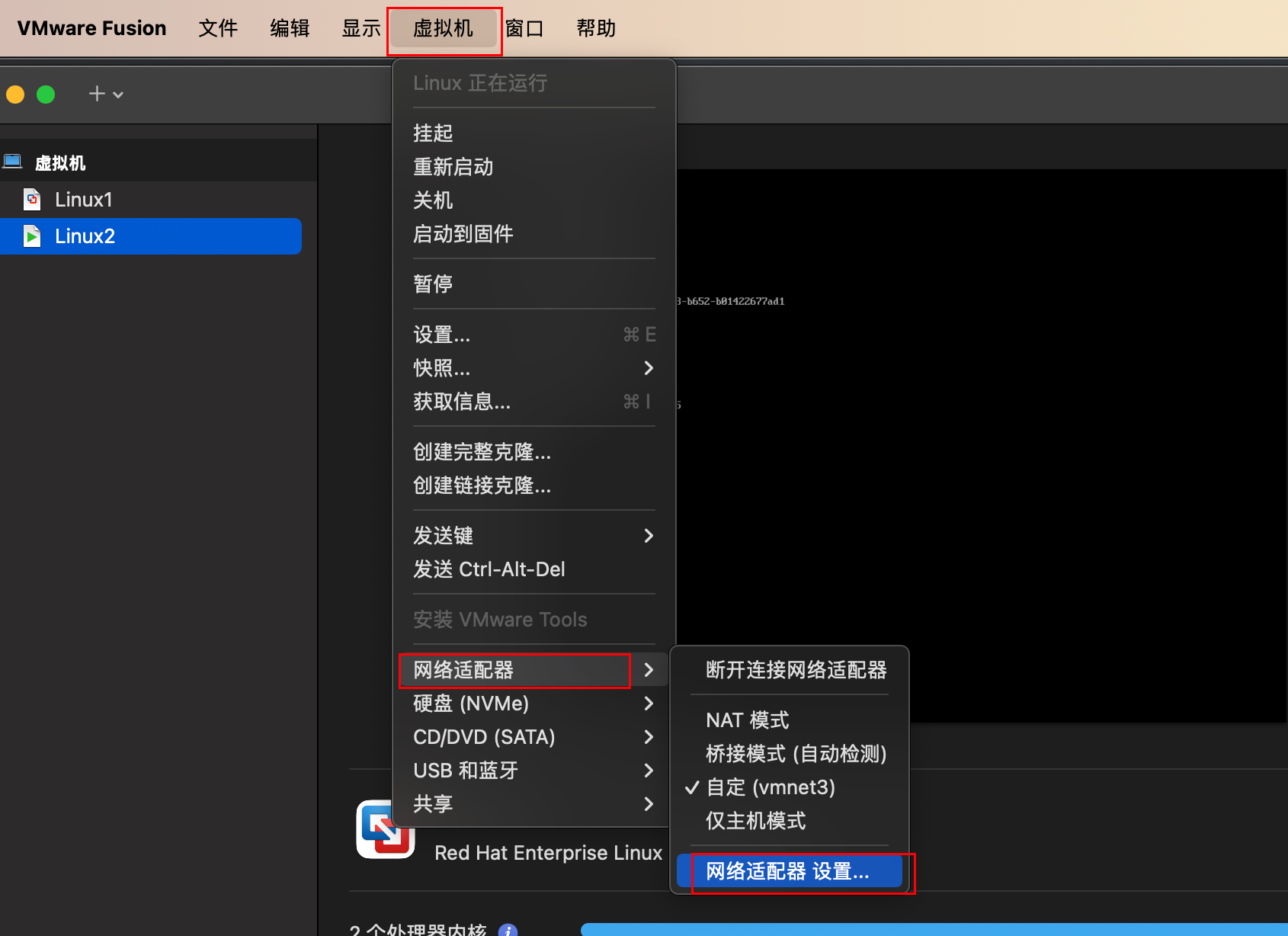Open the 编辑 menu
Image resolution: width=1288 pixels, height=936 pixels.
(x=290, y=28)
